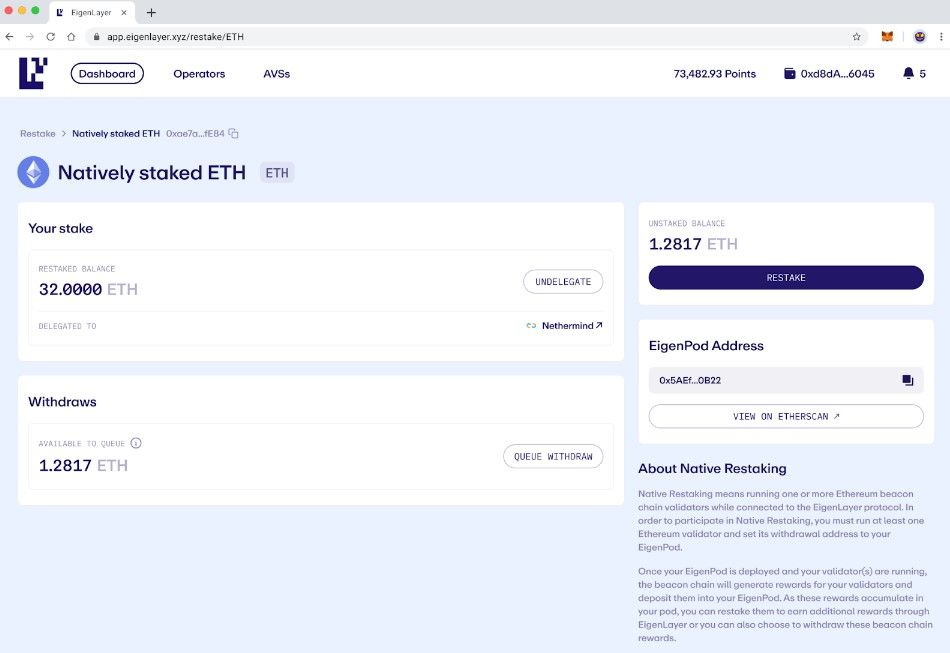The width and height of the screenshot is (950, 653).
Task: Click the 32.0000 ETH restaked balance
Action: 88,289
